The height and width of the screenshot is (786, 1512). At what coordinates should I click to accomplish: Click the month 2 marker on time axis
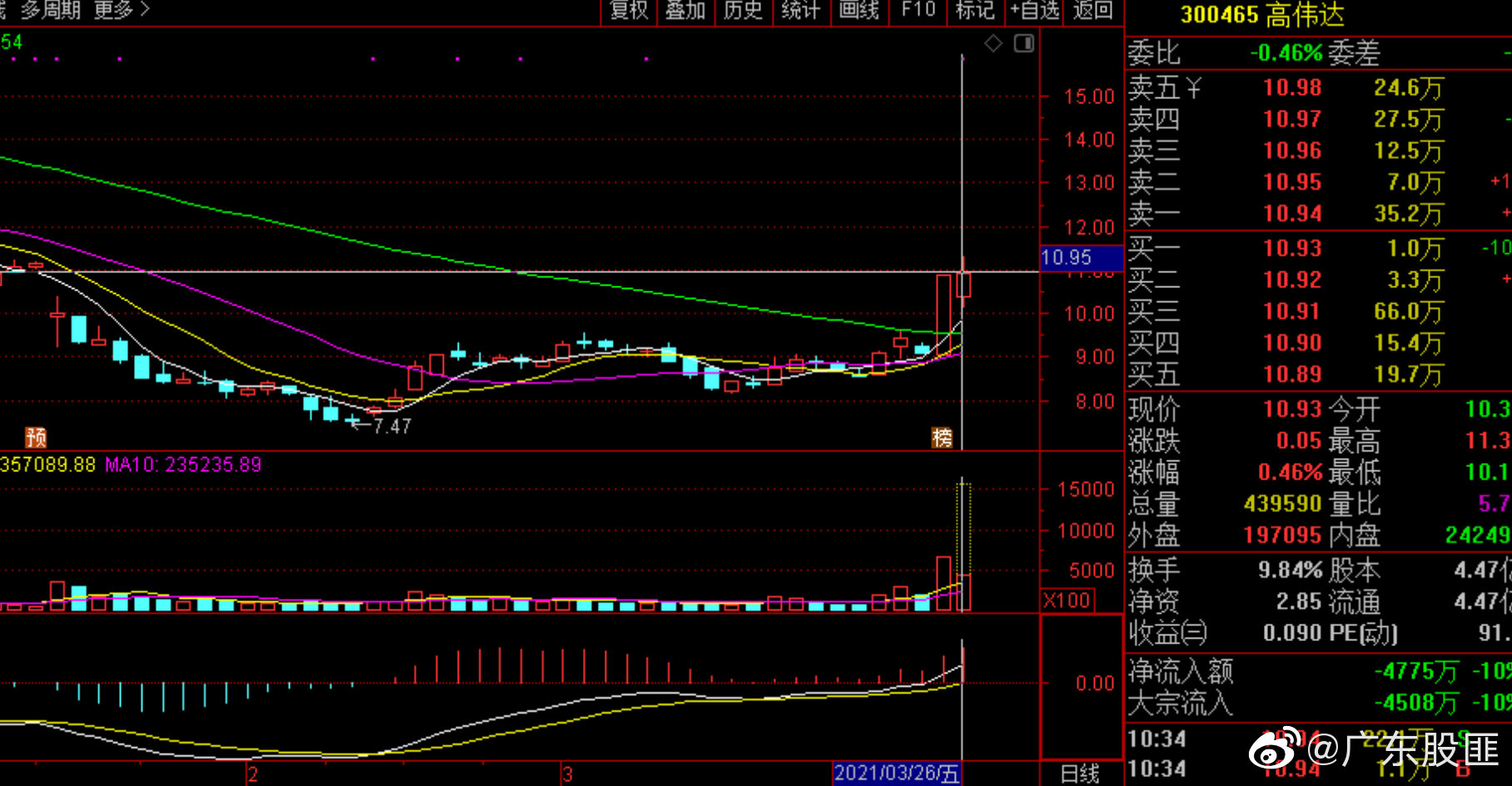[252, 774]
